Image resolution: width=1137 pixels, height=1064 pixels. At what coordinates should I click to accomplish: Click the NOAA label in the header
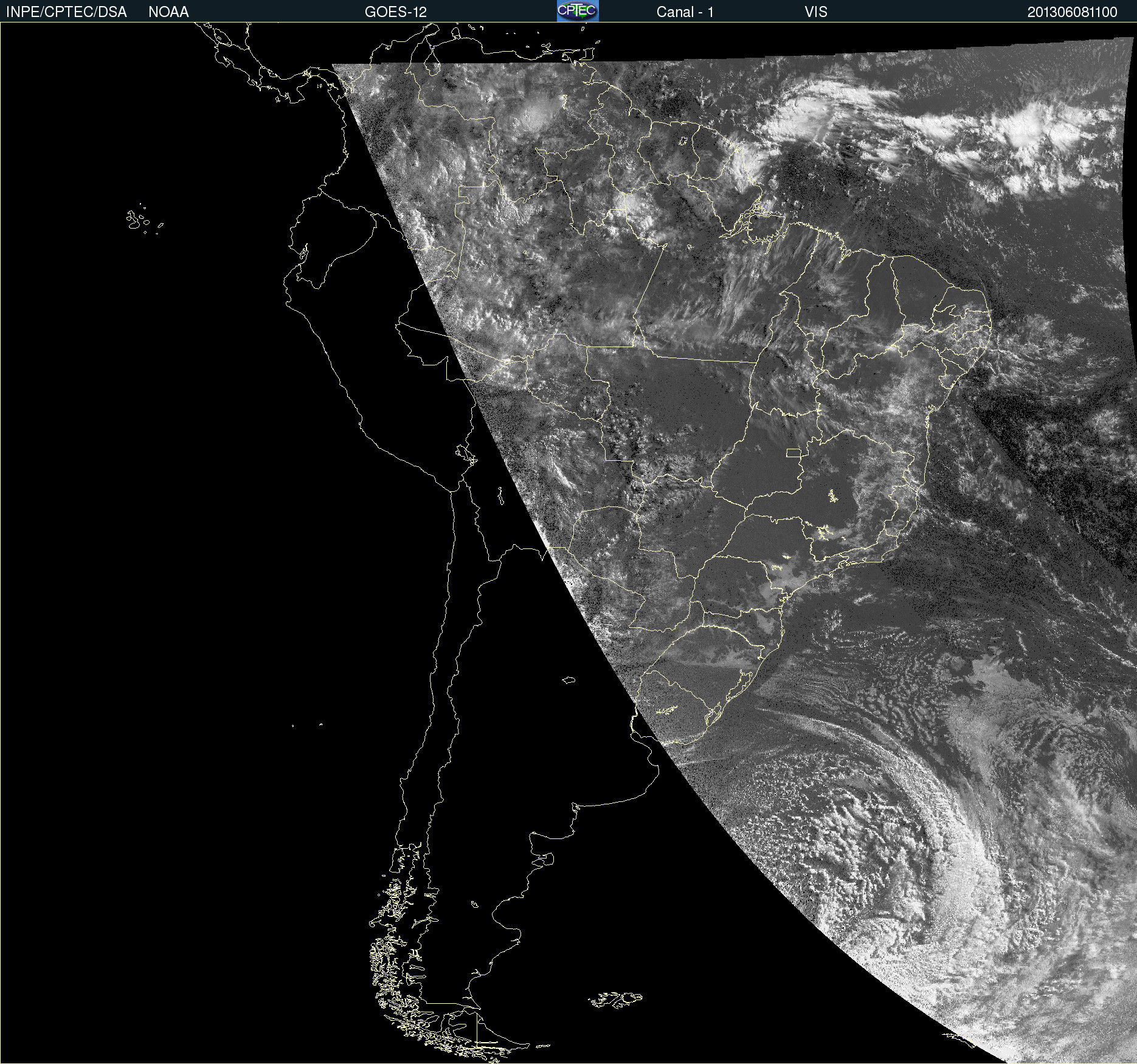coord(168,12)
